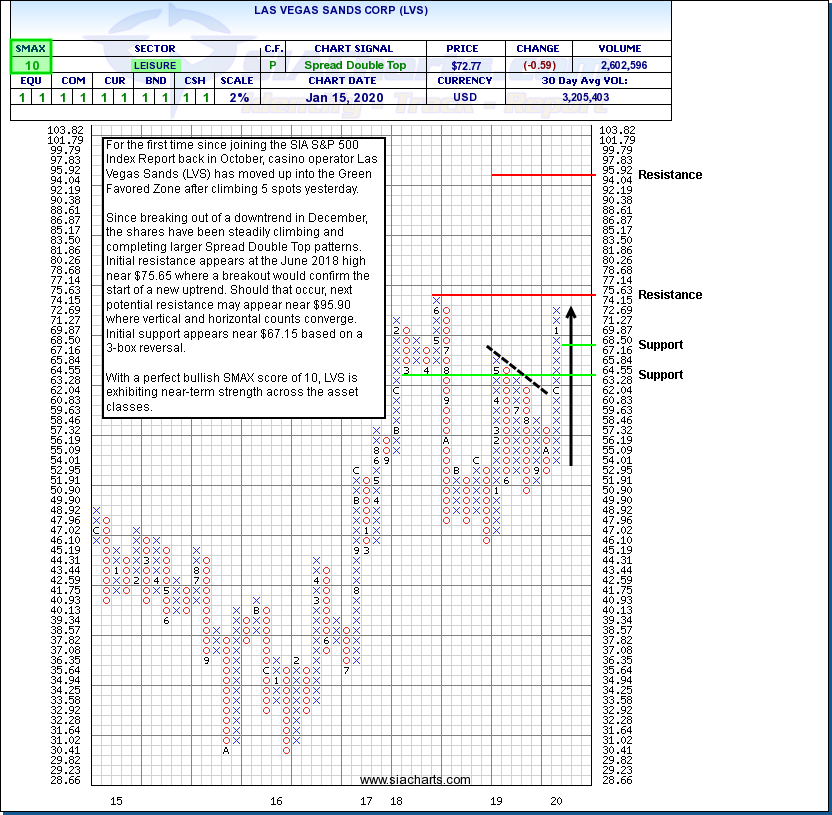Click the commentary text box on the chart
This screenshot has height=815, width=832.
[x=244, y=276]
